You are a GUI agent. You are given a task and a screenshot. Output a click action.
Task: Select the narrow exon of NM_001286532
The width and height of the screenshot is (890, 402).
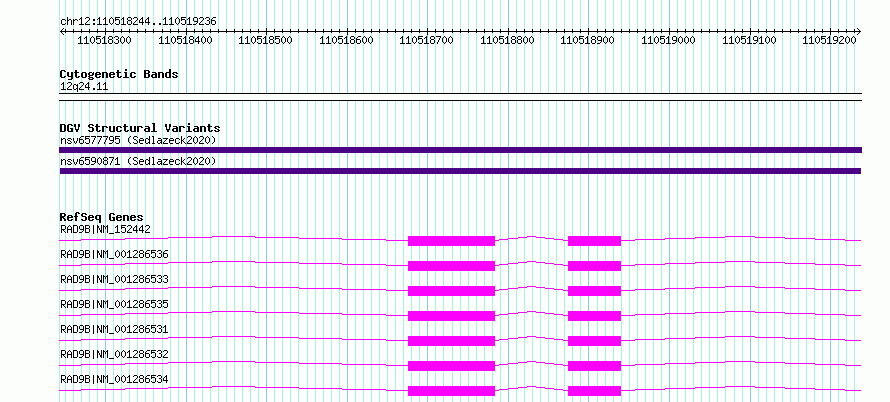594,366
